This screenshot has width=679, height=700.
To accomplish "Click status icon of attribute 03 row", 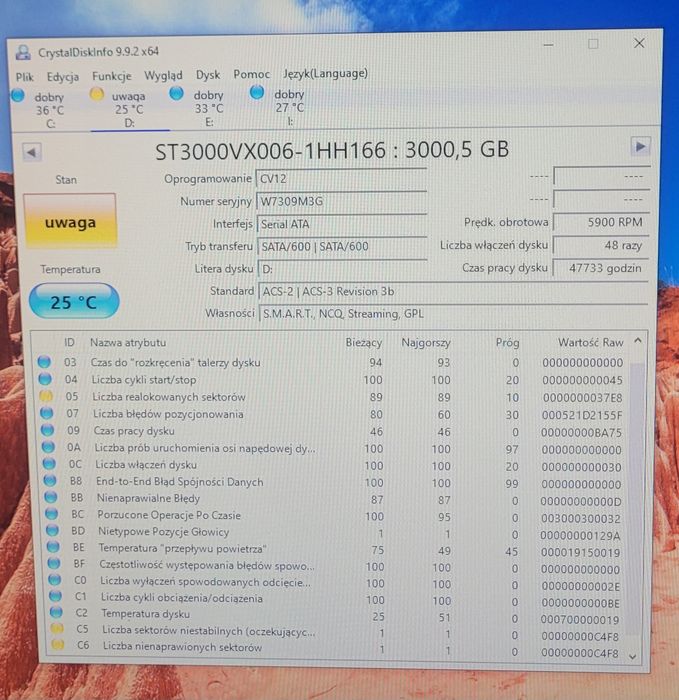I will tap(44, 362).
